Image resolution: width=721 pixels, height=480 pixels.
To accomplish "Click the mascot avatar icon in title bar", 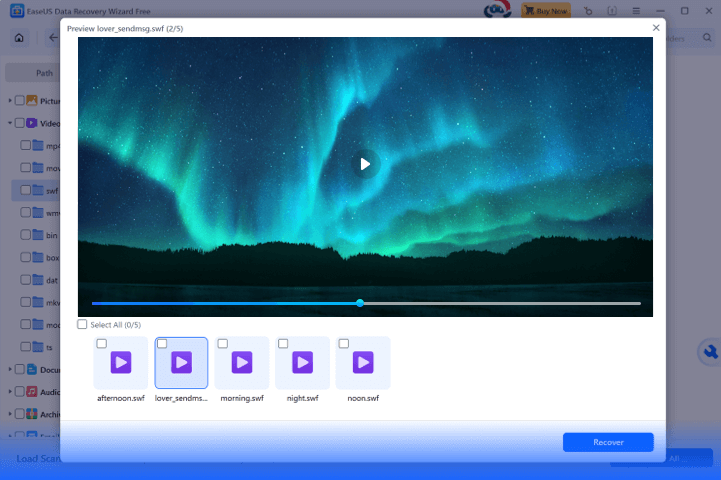I will pyautogui.click(x=497, y=10).
